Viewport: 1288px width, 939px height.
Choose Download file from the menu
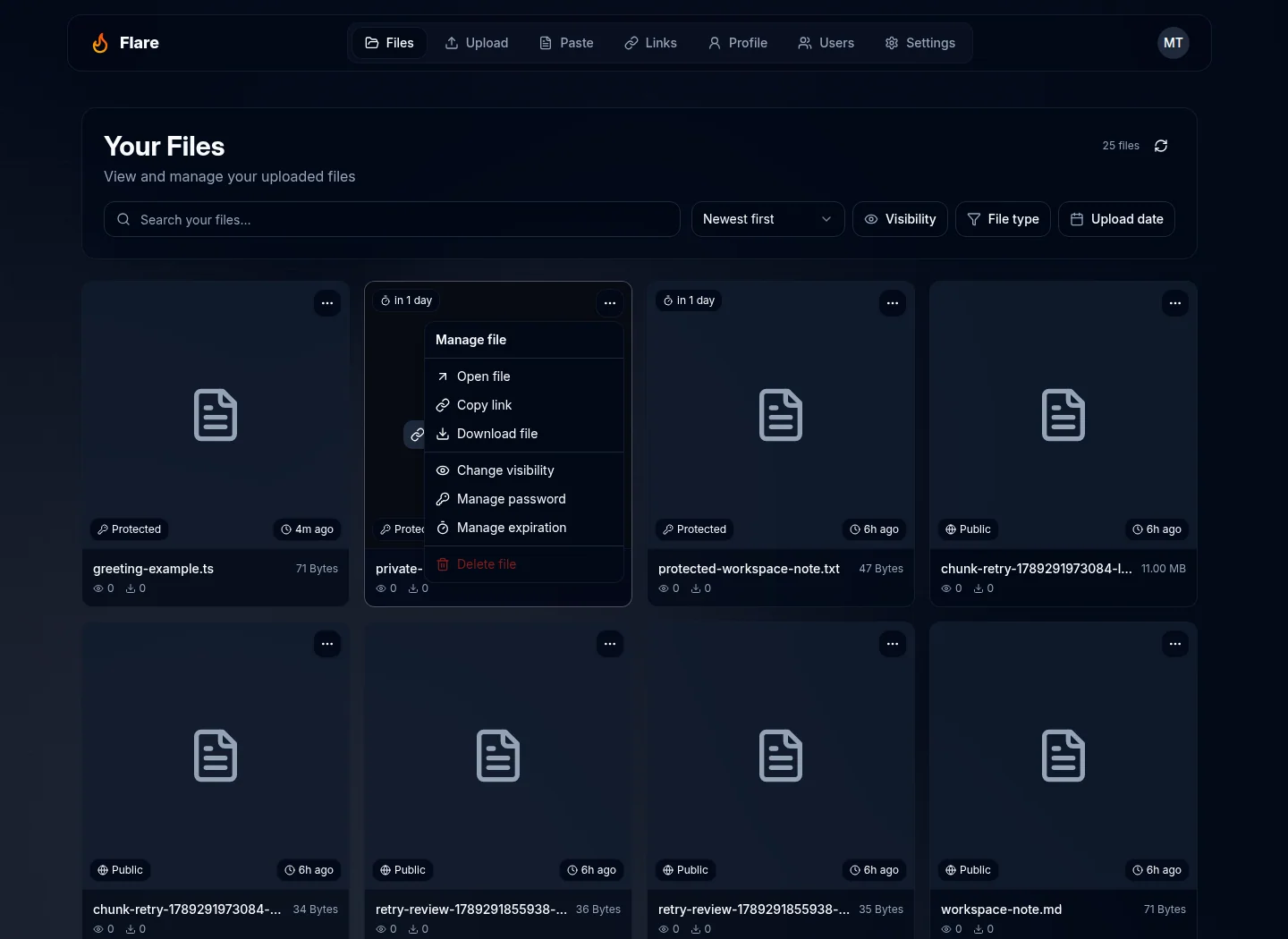(524, 434)
